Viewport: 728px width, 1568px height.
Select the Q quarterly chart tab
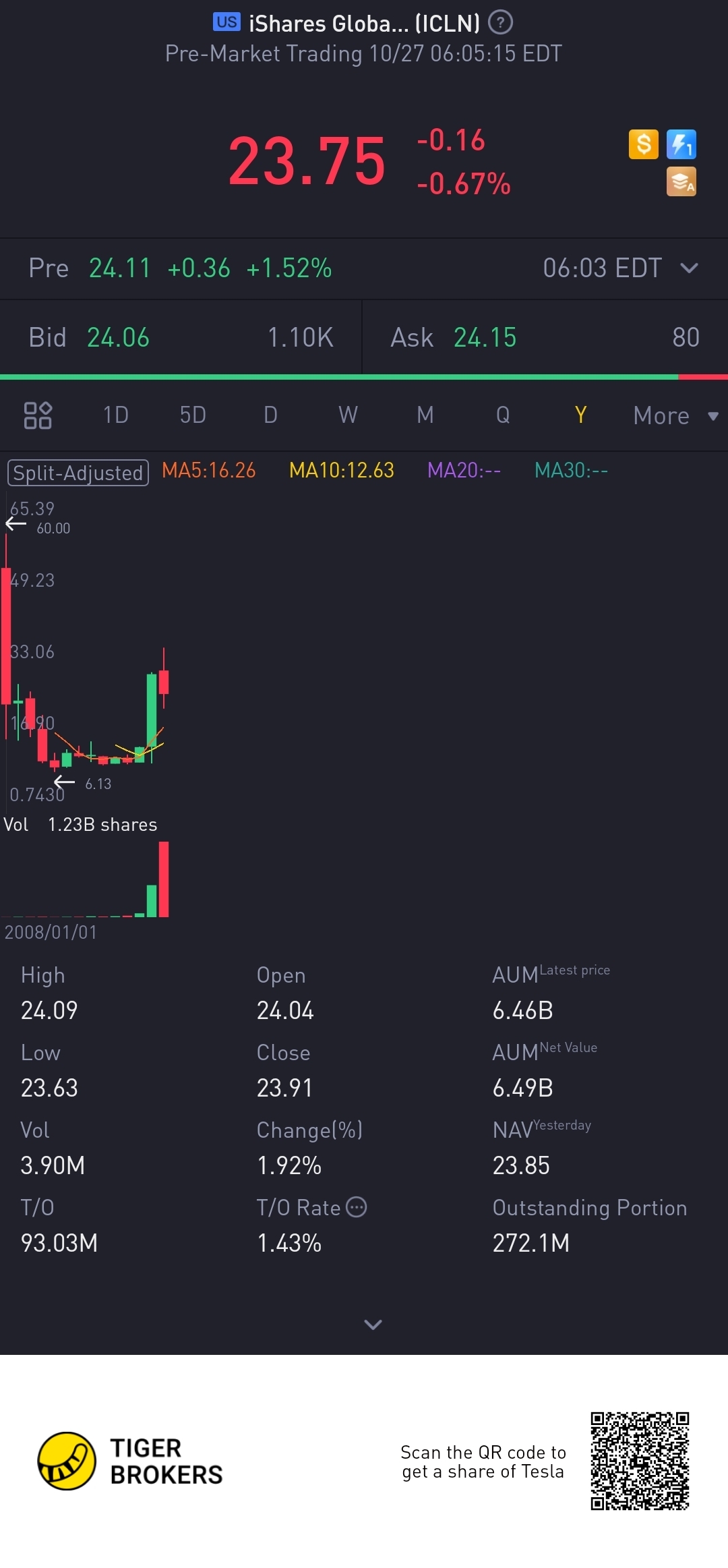click(x=503, y=415)
